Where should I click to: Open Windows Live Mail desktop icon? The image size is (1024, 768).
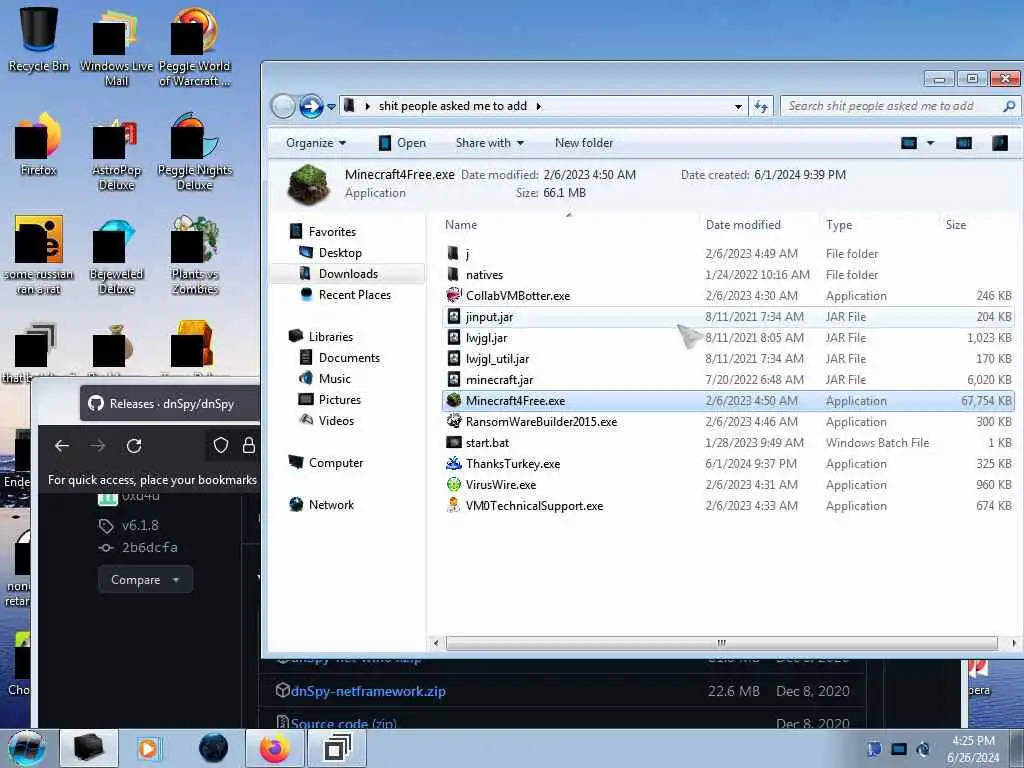tap(116, 47)
